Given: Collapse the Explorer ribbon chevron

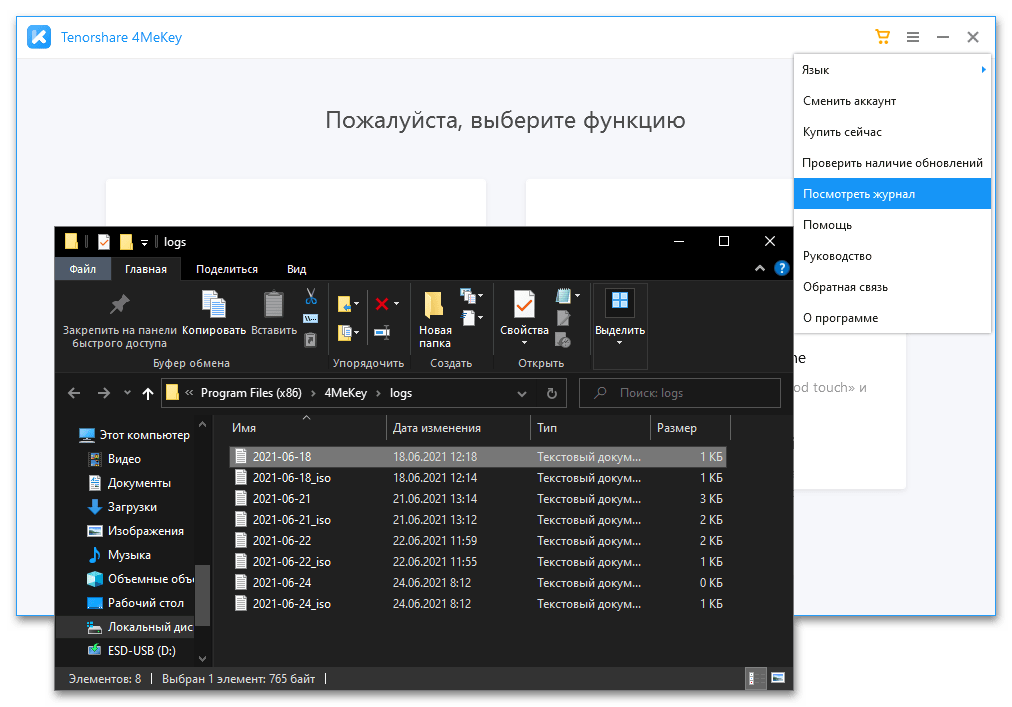Looking at the screenshot, I should pyautogui.click(x=760, y=268).
